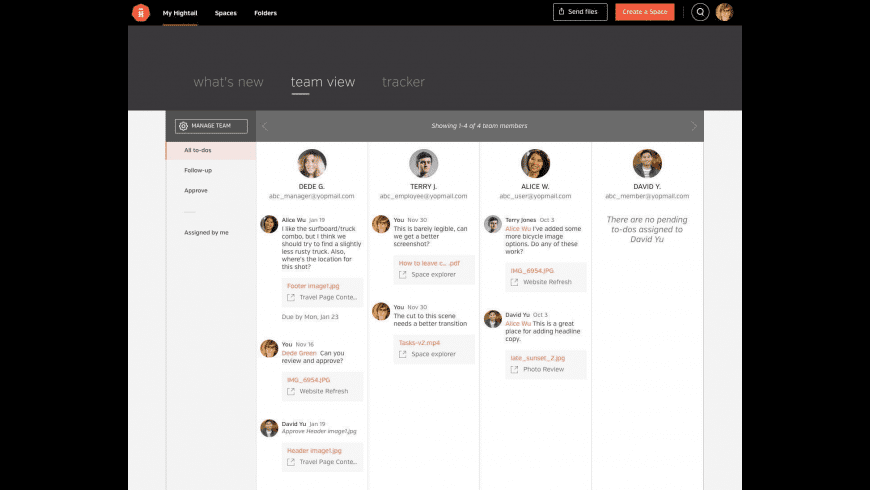Click the Showing 1-4 of 4 team members text
Image resolution: width=870 pixels, height=490 pixels.
coord(479,126)
